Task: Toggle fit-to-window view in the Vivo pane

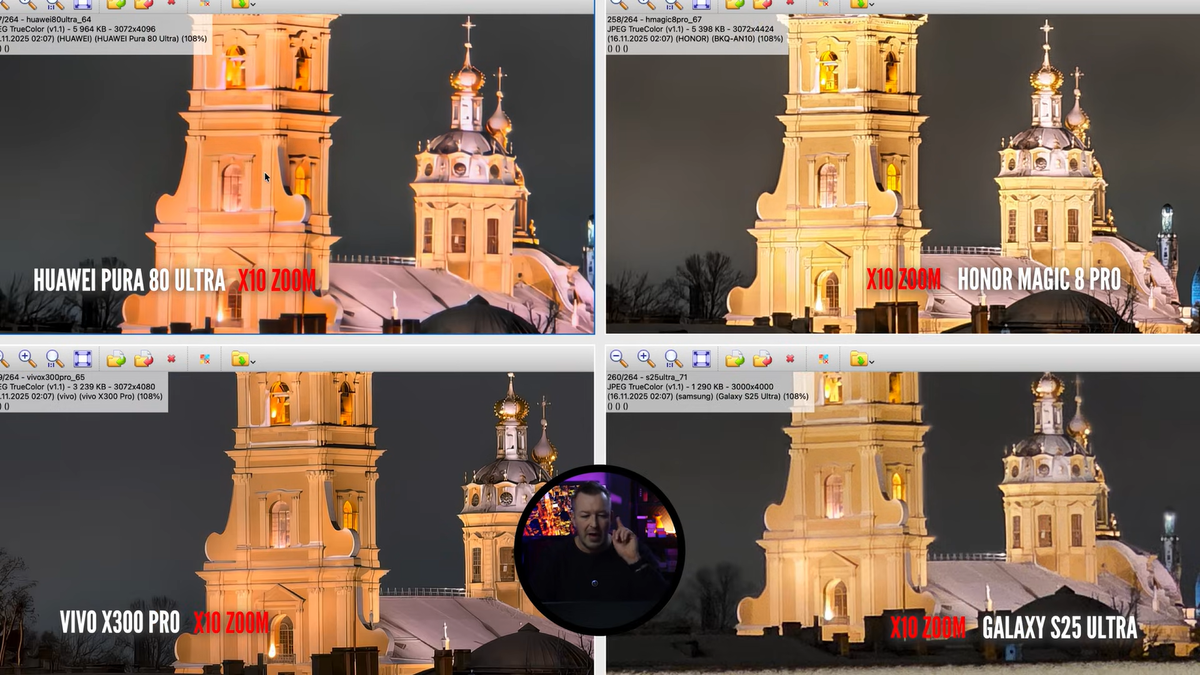Action: pos(82,358)
